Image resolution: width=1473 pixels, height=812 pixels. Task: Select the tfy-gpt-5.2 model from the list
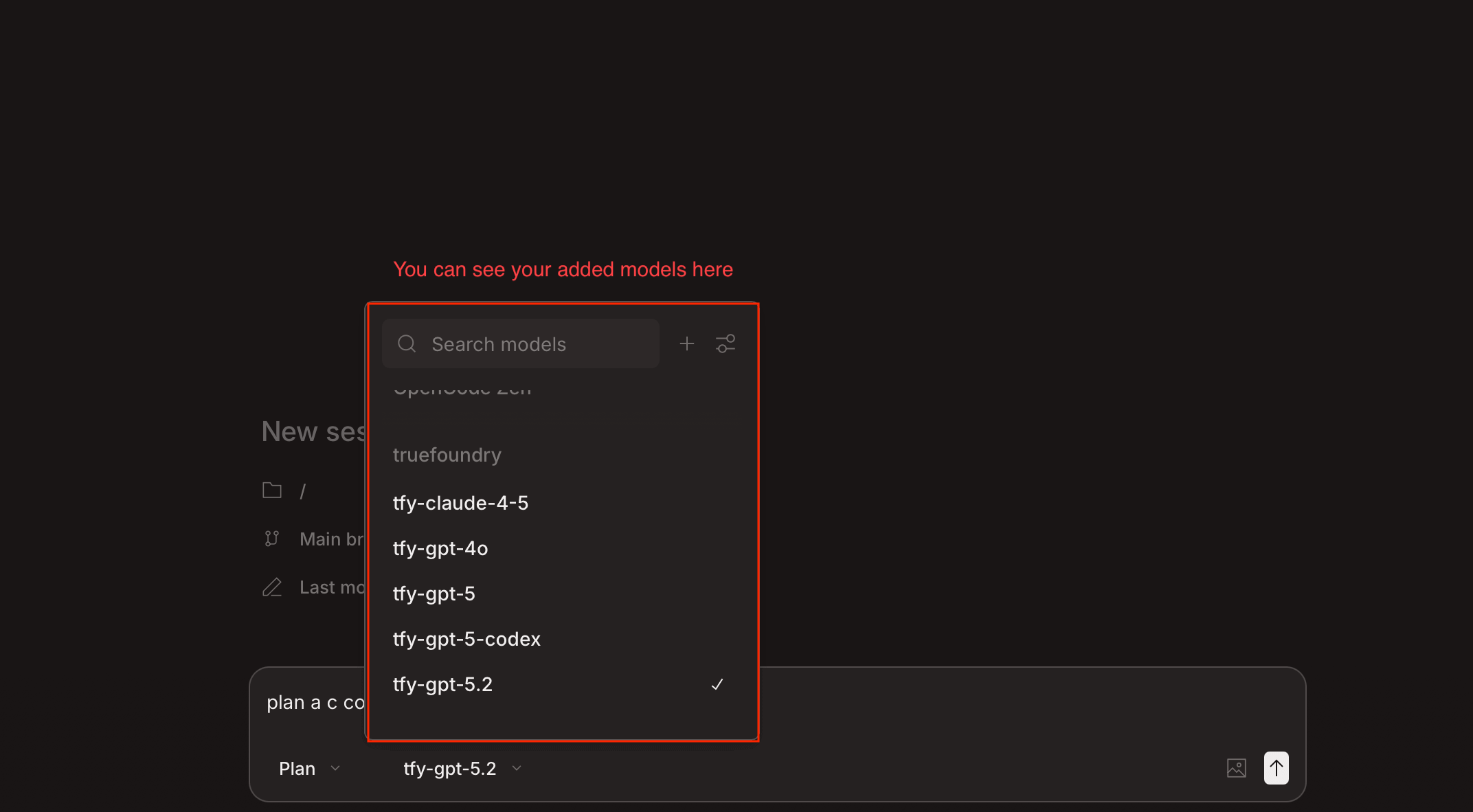pyautogui.click(x=442, y=684)
